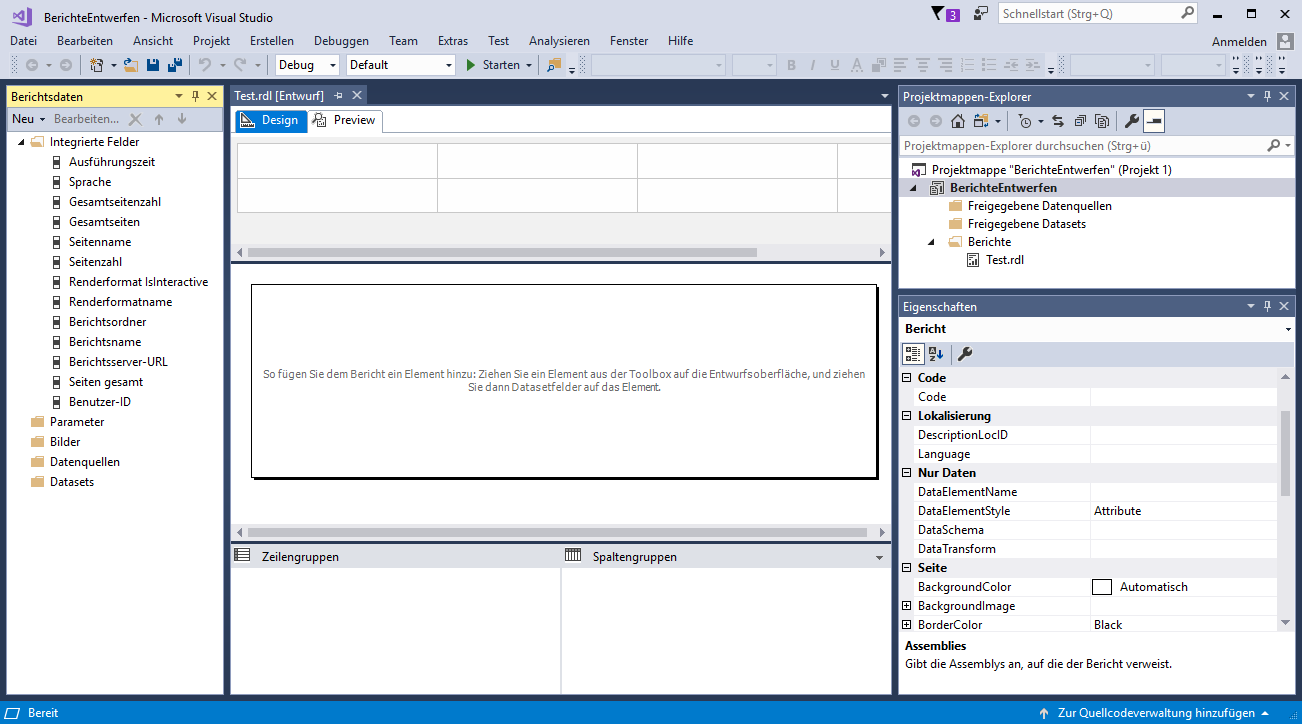Open the Debug configuration dropdown
The width and height of the screenshot is (1302, 724).
point(333,65)
